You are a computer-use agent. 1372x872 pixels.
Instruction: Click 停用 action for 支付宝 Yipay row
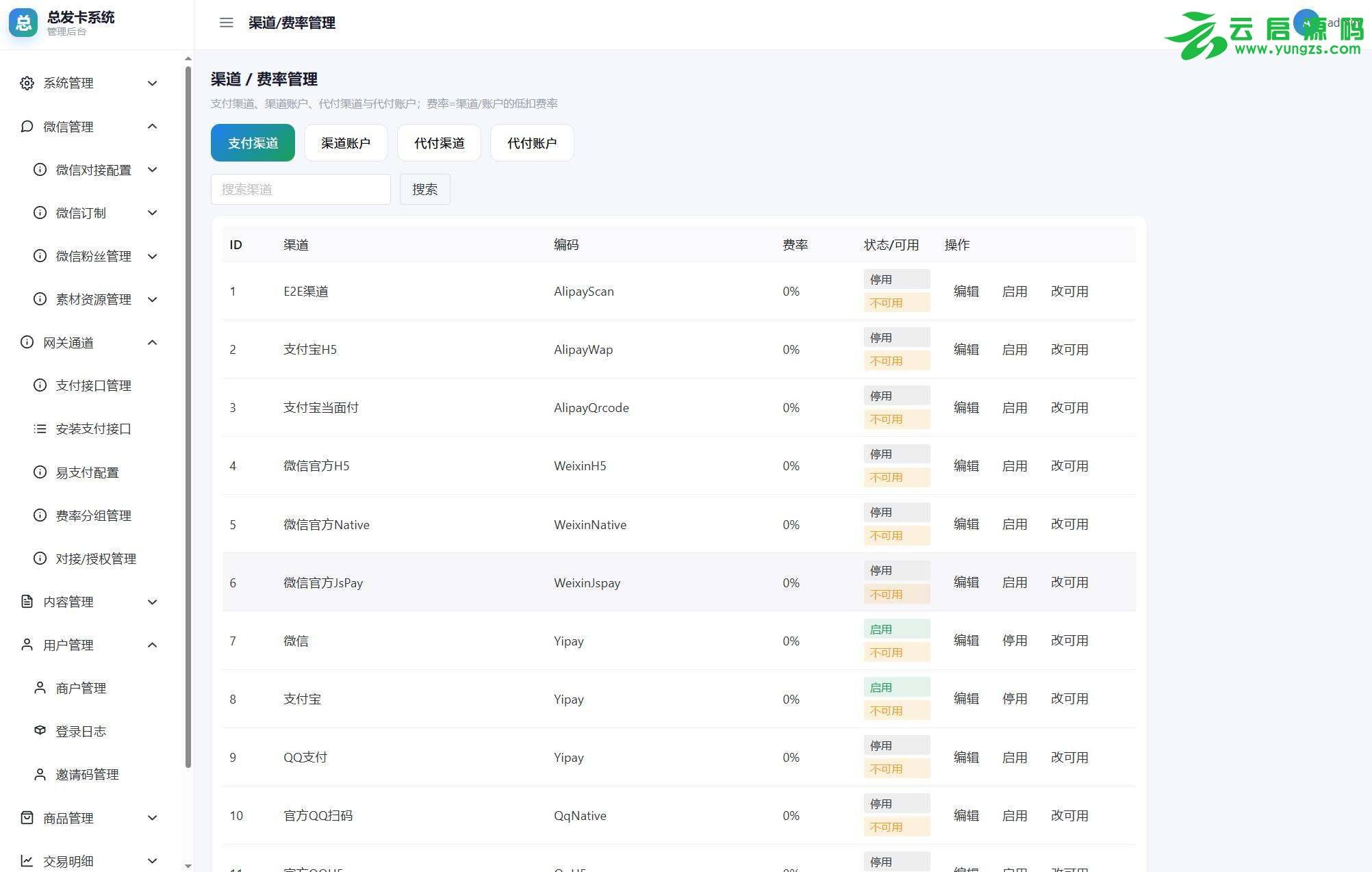pyautogui.click(x=1015, y=699)
